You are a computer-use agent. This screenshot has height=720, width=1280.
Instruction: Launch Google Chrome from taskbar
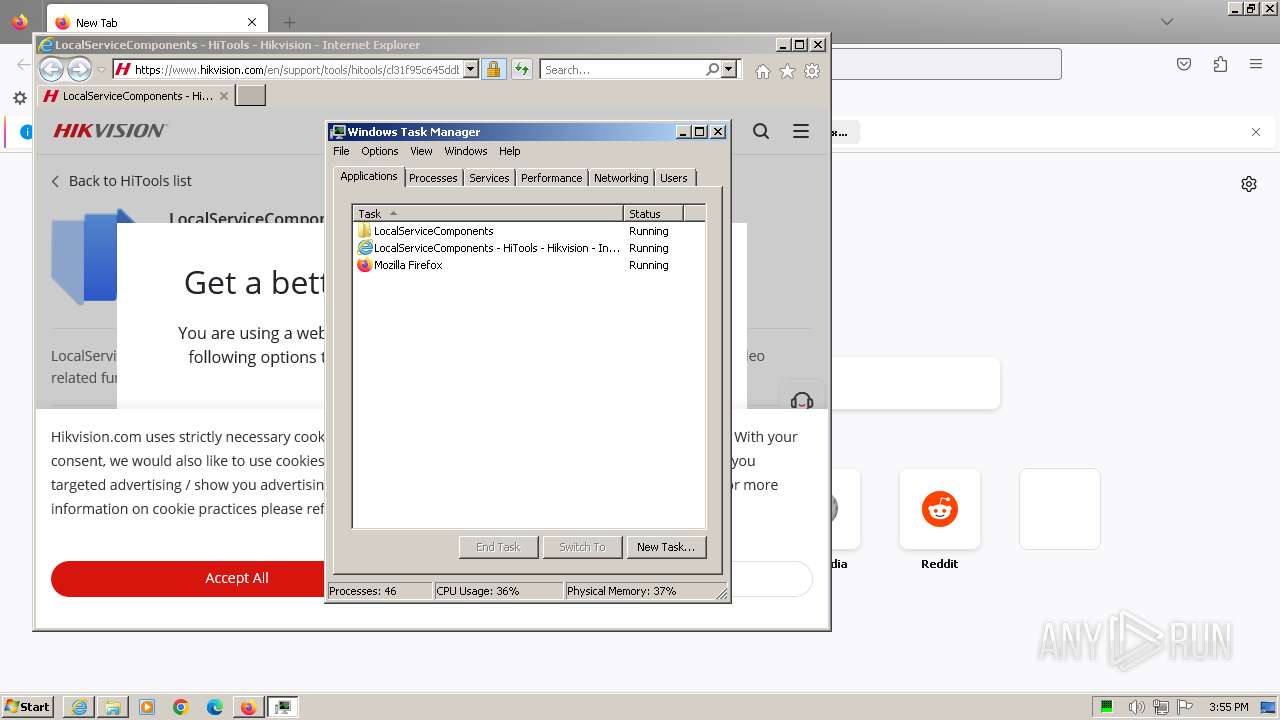181,707
